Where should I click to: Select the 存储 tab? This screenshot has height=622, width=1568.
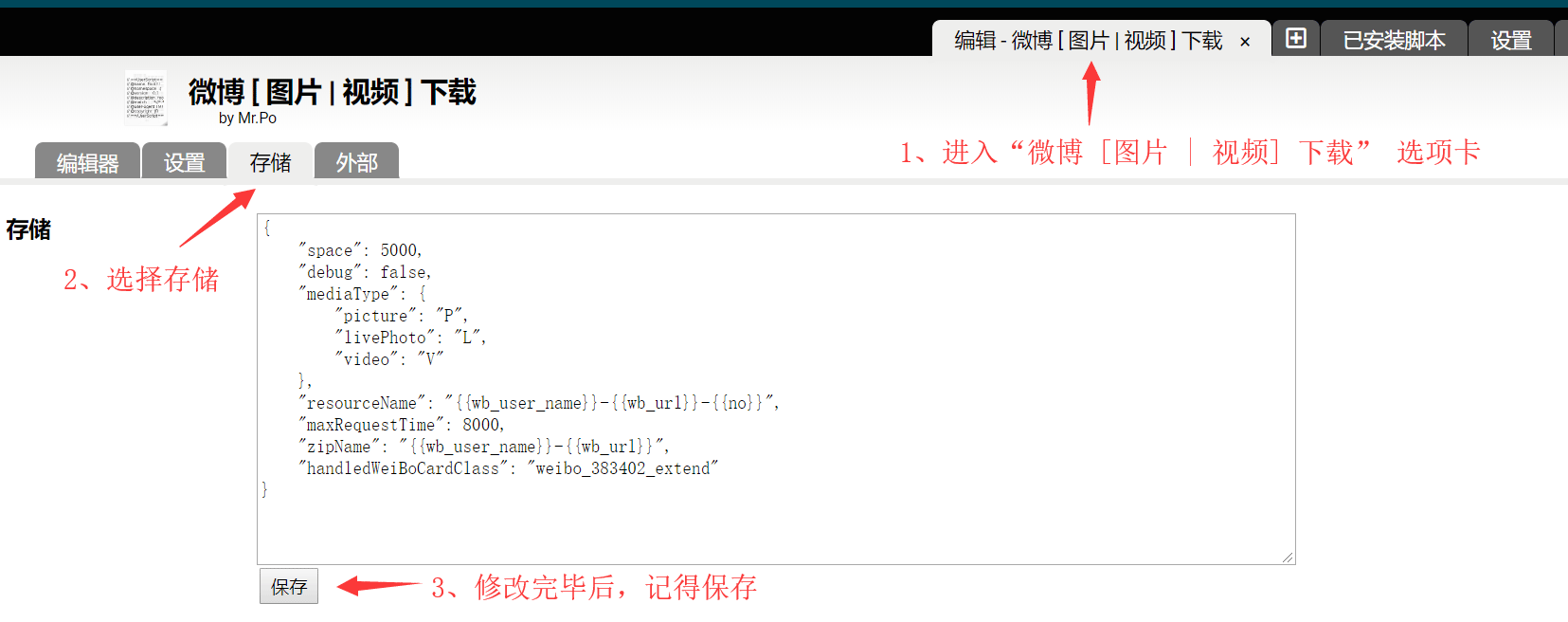tap(270, 162)
